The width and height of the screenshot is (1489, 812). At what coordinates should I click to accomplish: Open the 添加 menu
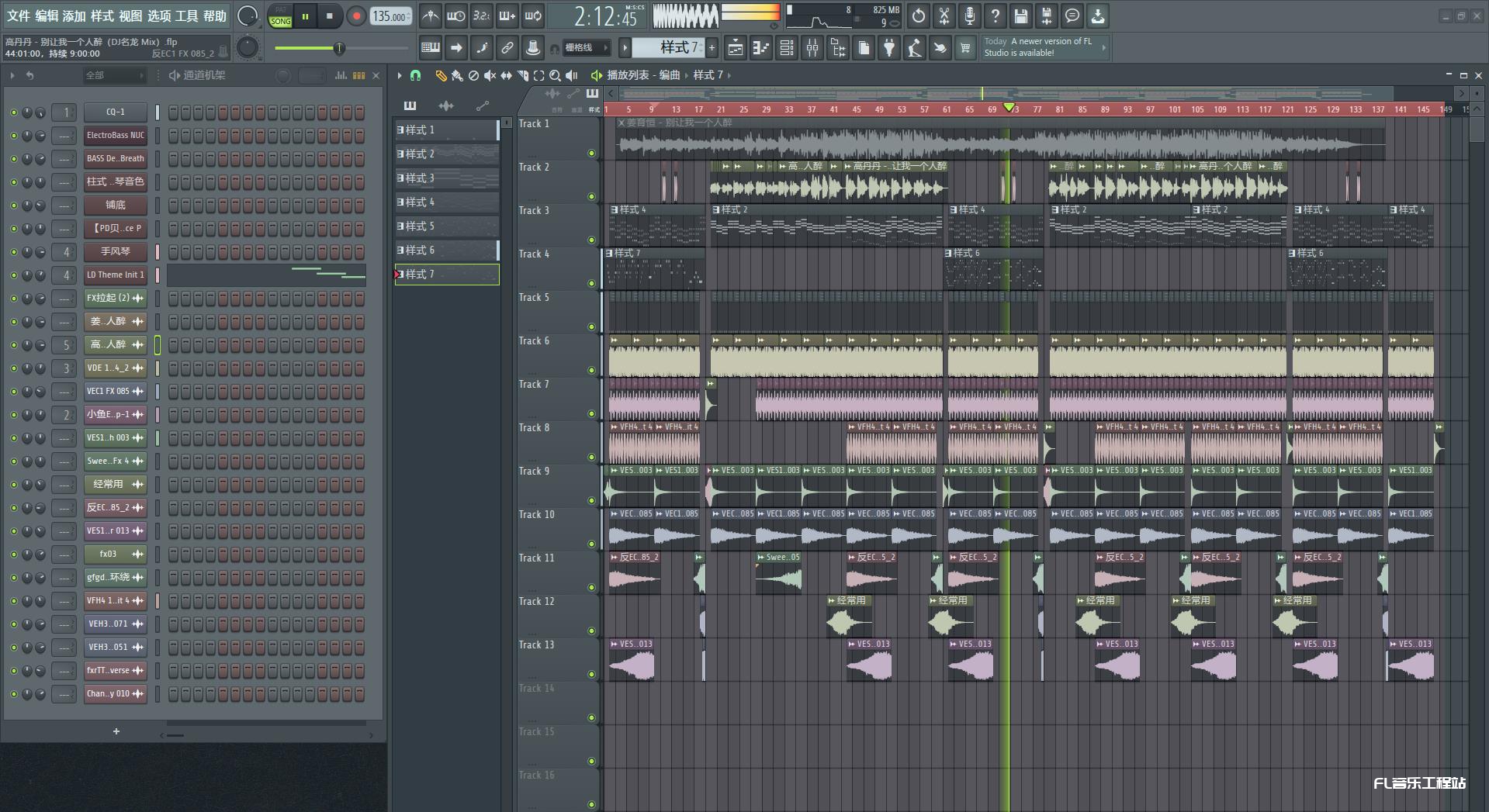tap(74, 16)
